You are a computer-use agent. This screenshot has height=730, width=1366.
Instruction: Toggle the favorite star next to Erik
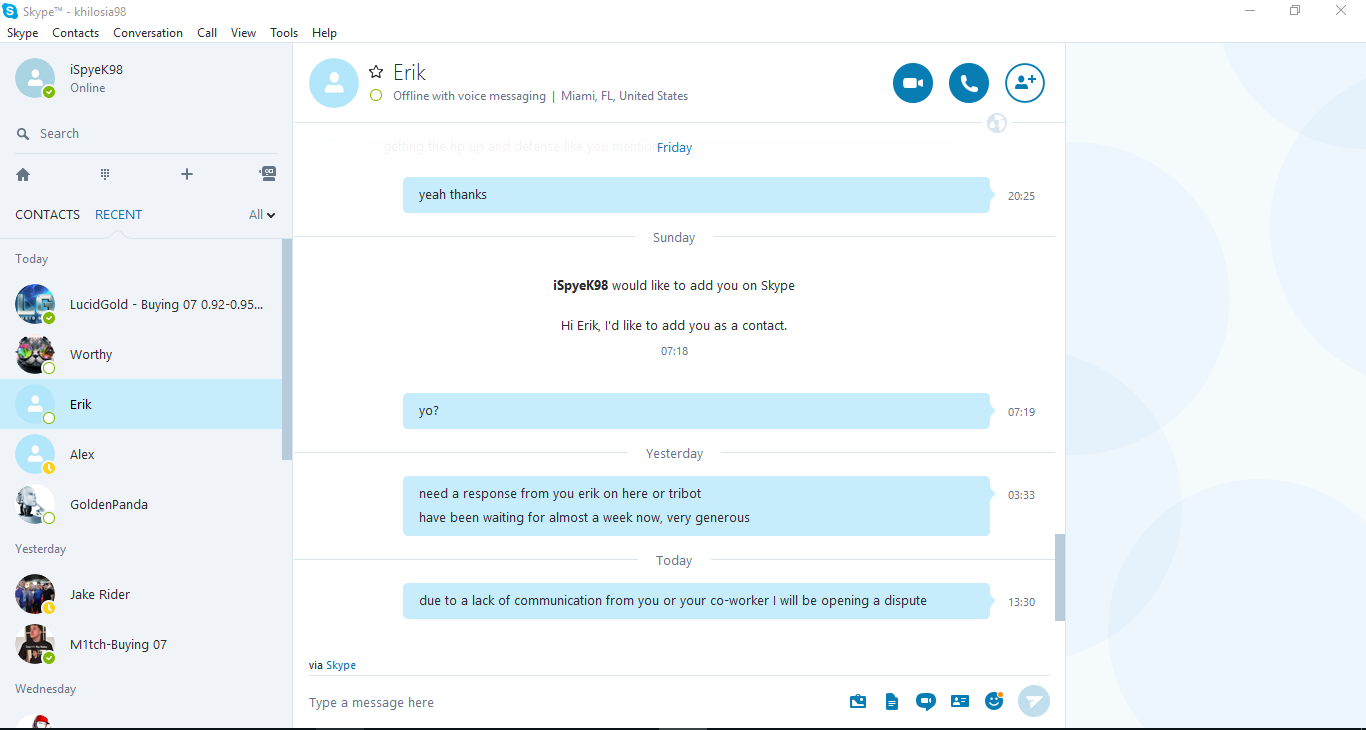(x=376, y=71)
